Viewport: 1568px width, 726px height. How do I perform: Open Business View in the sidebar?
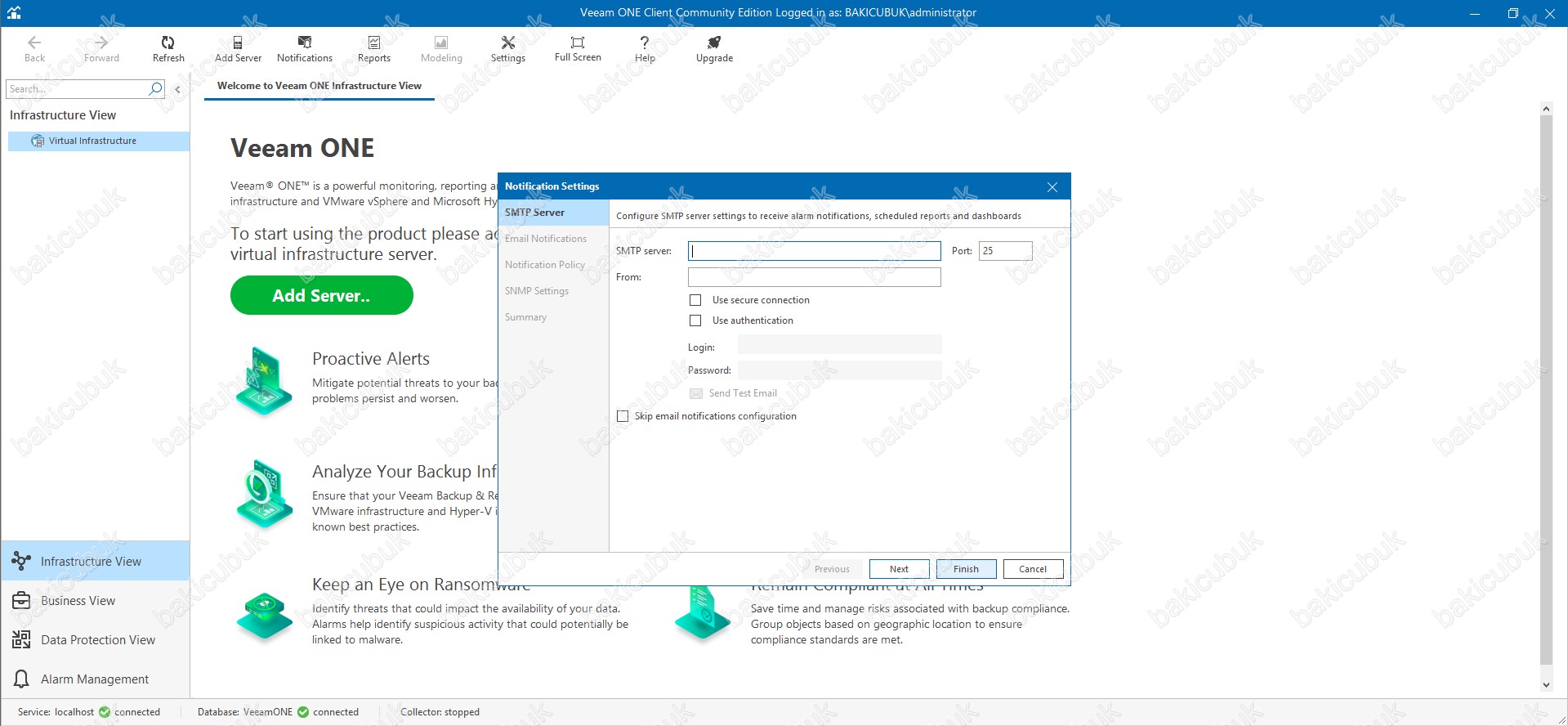[96, 600]
